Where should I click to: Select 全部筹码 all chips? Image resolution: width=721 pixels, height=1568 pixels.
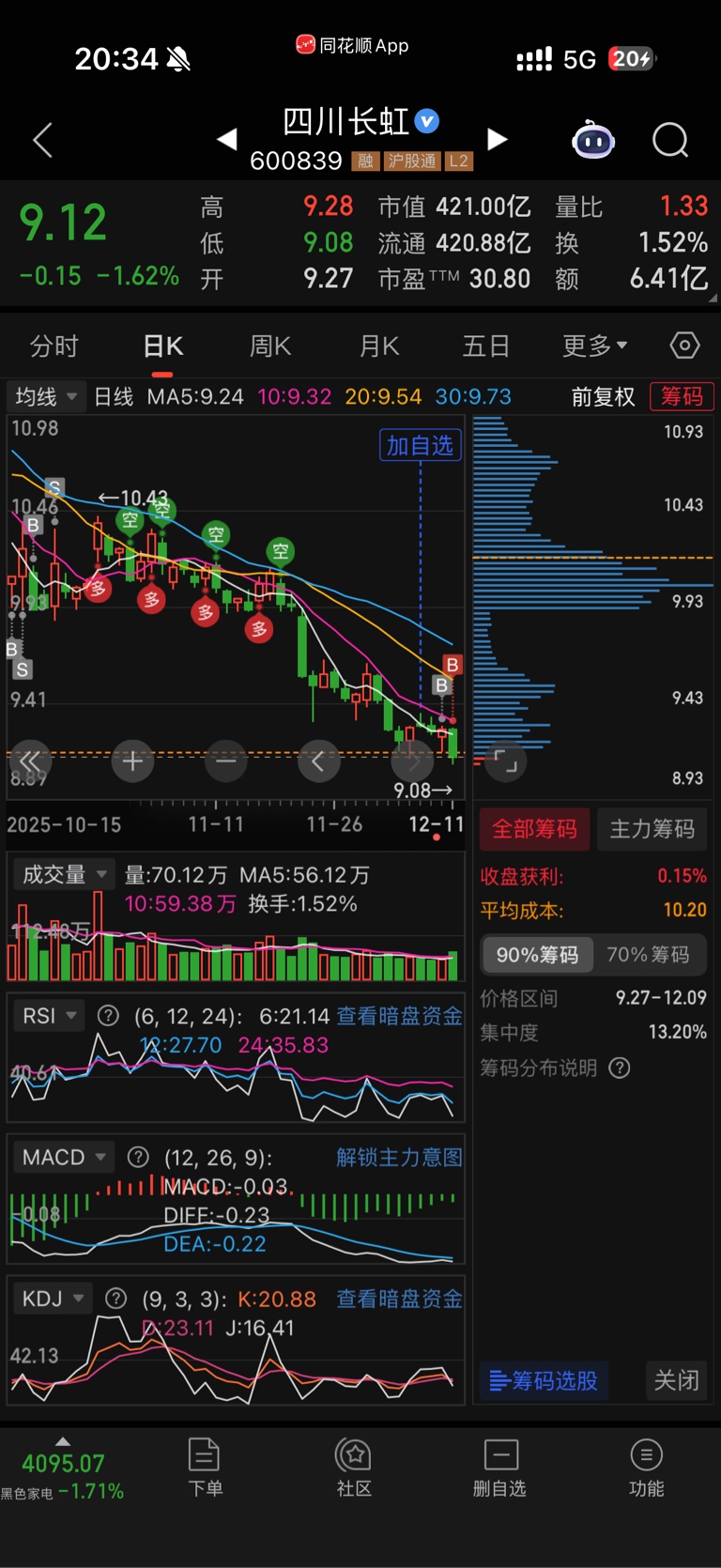tap(535, 829)
